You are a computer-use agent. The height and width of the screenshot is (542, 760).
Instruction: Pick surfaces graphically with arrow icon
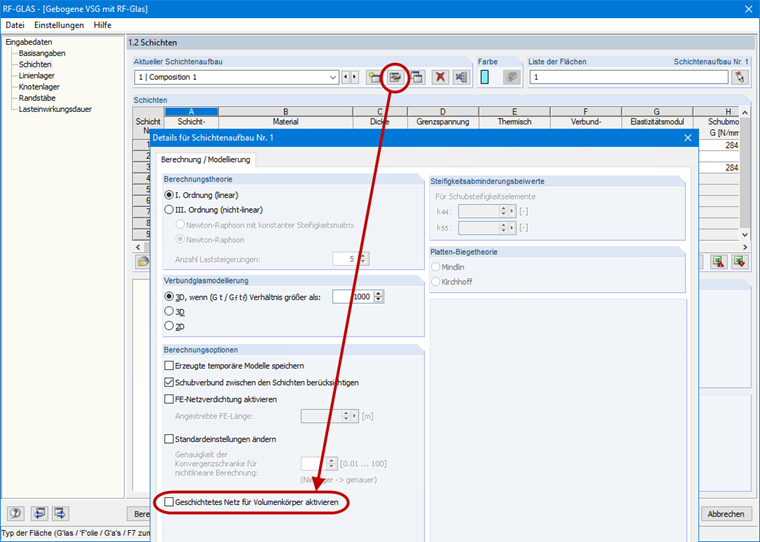(x=740, y=77)
